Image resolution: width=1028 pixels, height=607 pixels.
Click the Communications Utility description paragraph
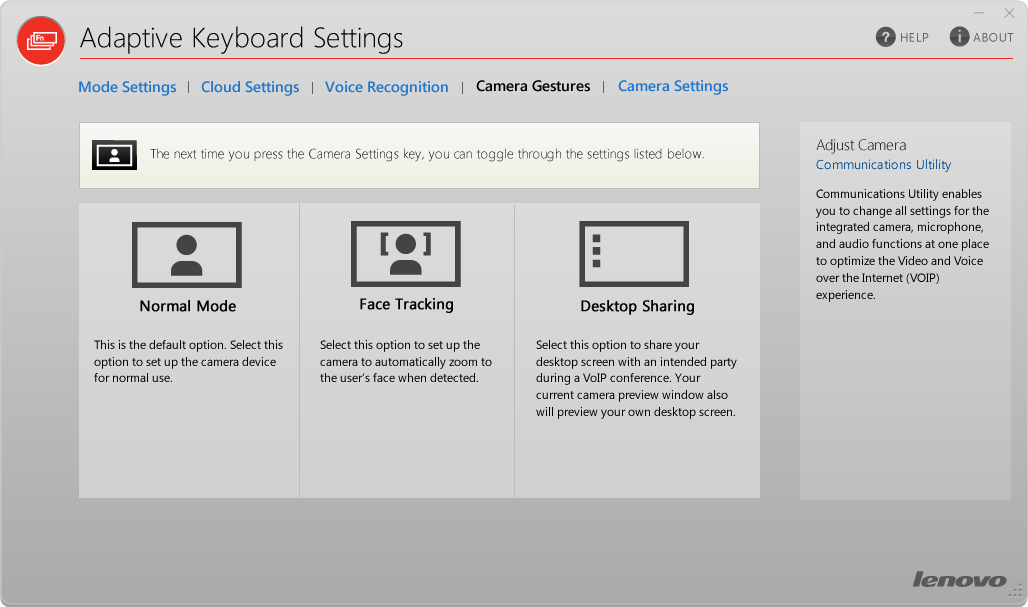[902, 244]
